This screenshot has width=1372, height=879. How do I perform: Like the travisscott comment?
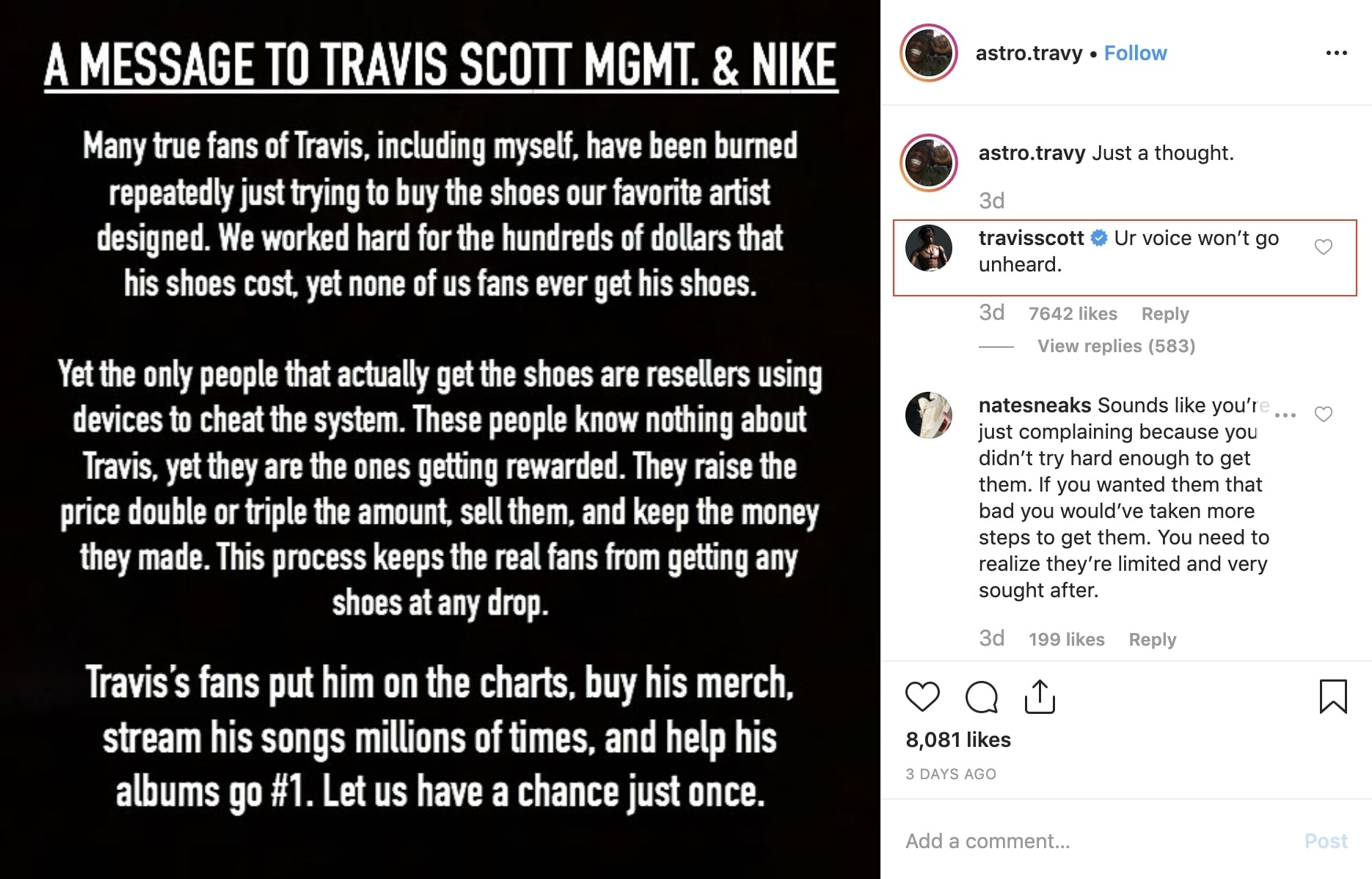pos(1323,247)
